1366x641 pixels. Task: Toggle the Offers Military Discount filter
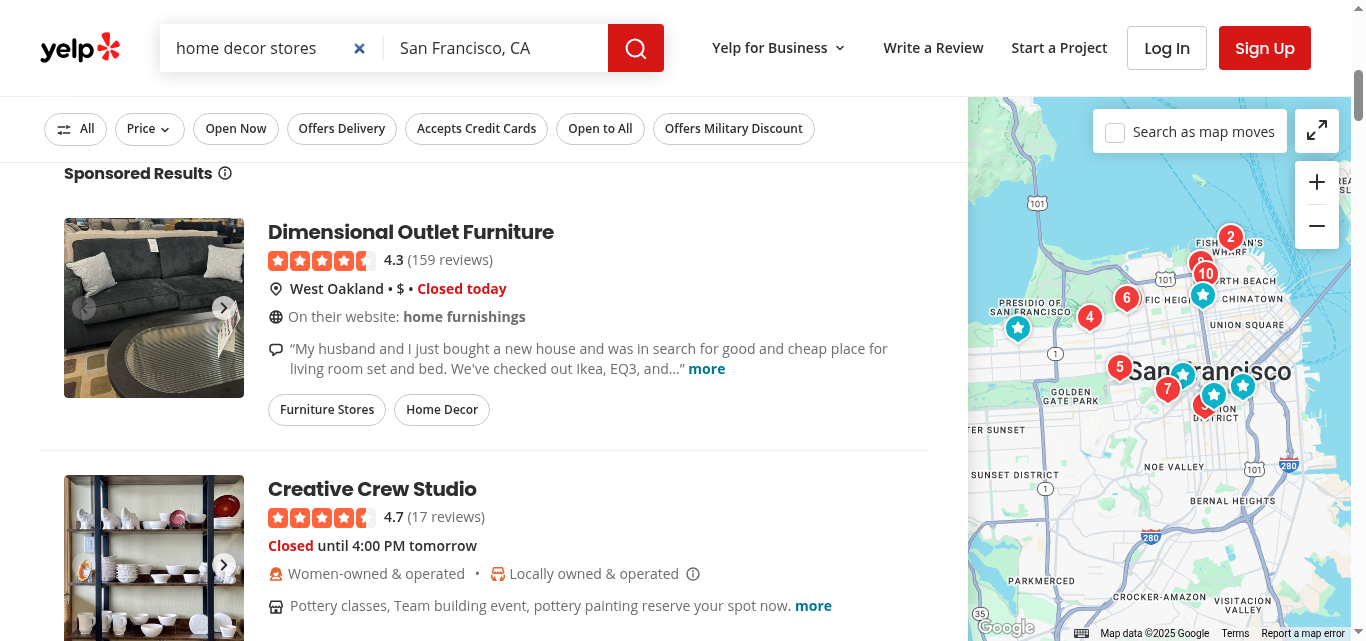(x=734, y=129)
